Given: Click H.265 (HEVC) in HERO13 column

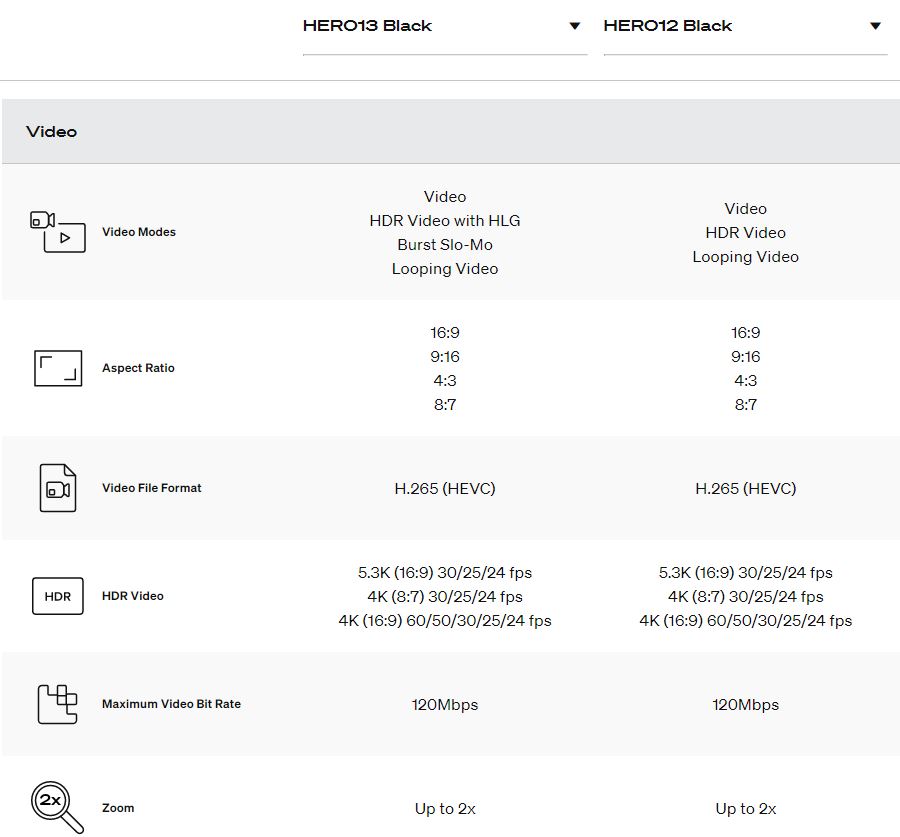Looking at the screenshot, I should coord(445,489).
